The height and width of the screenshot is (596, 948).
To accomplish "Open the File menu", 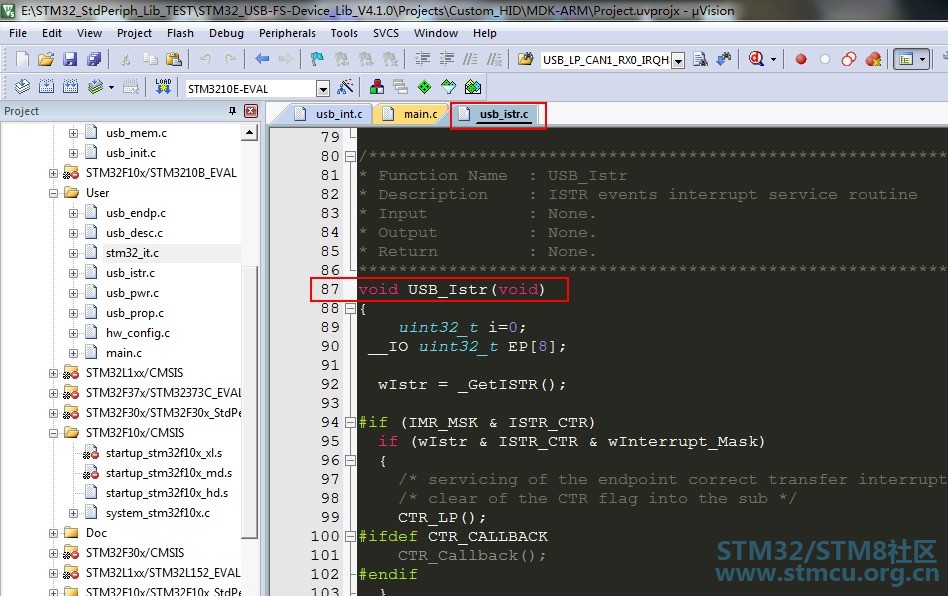I will point(18,33).
